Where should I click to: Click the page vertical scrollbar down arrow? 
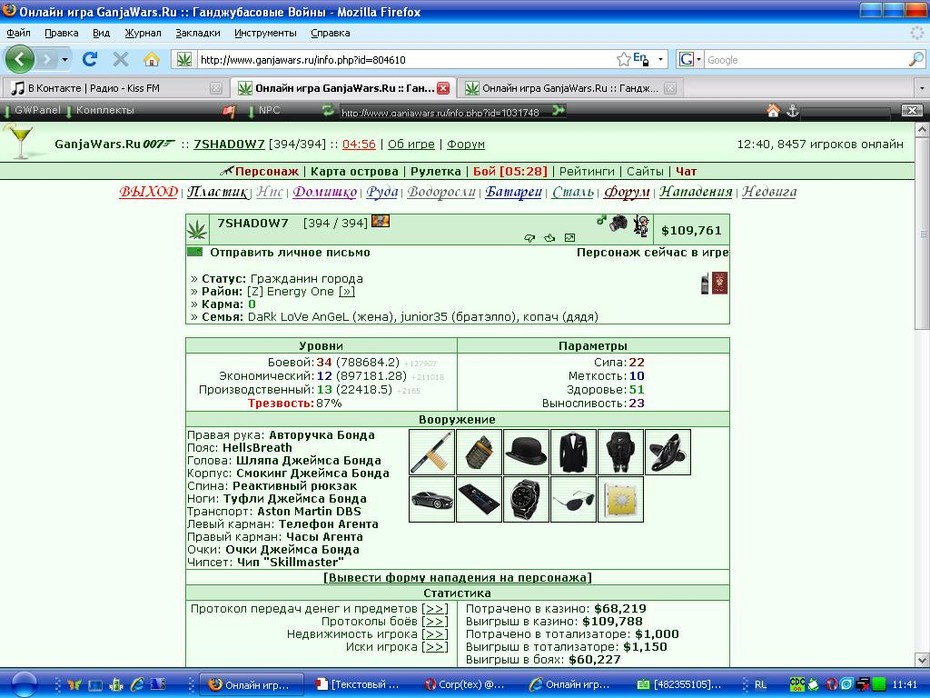(x=922, y=659)
